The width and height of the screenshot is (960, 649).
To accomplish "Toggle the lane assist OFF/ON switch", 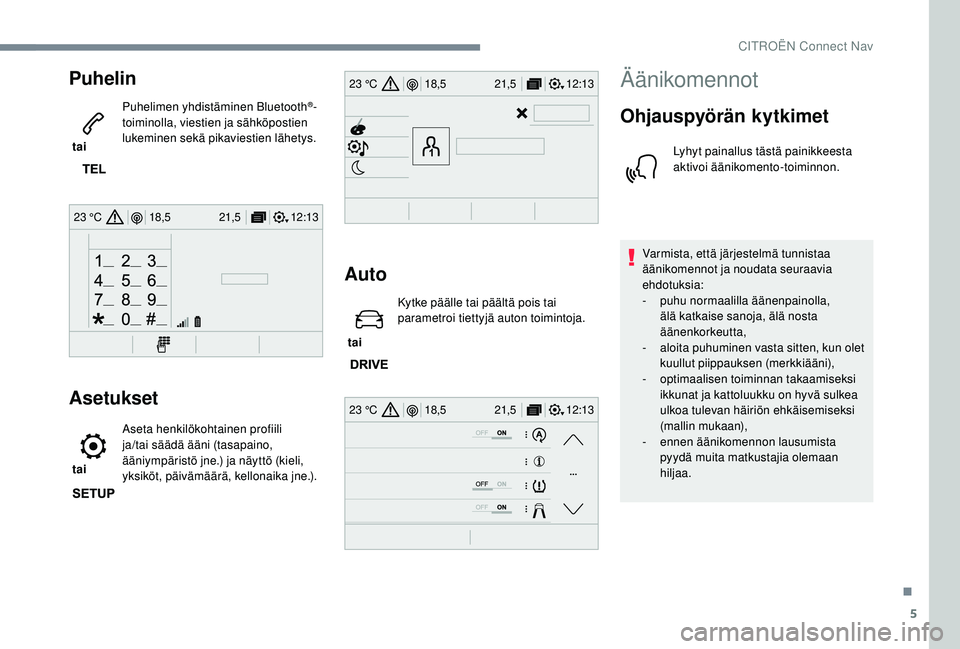I will pyautogui.click(x=492, y=508).
